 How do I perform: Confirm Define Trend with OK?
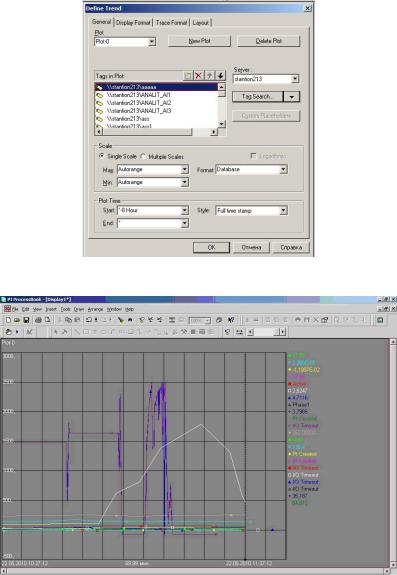point(212,248)
